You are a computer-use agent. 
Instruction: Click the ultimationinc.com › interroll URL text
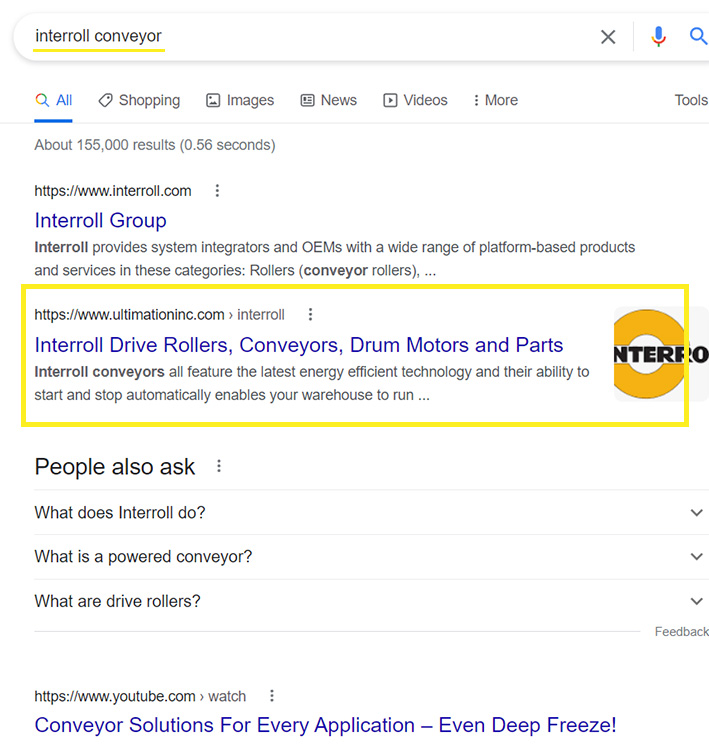click(x=159, y=315)
